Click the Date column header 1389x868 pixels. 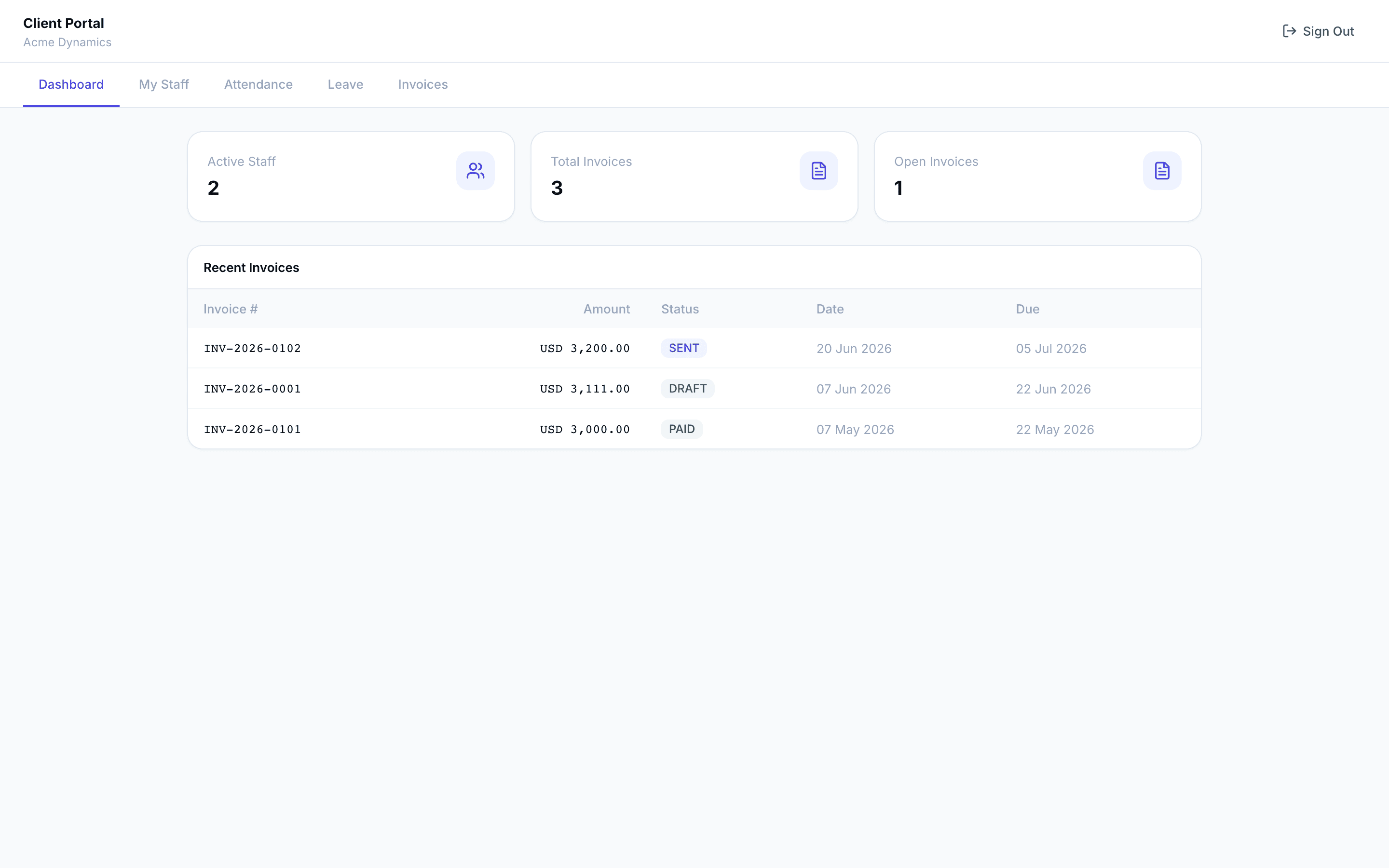pyautogui.click(x=830, y=309)
